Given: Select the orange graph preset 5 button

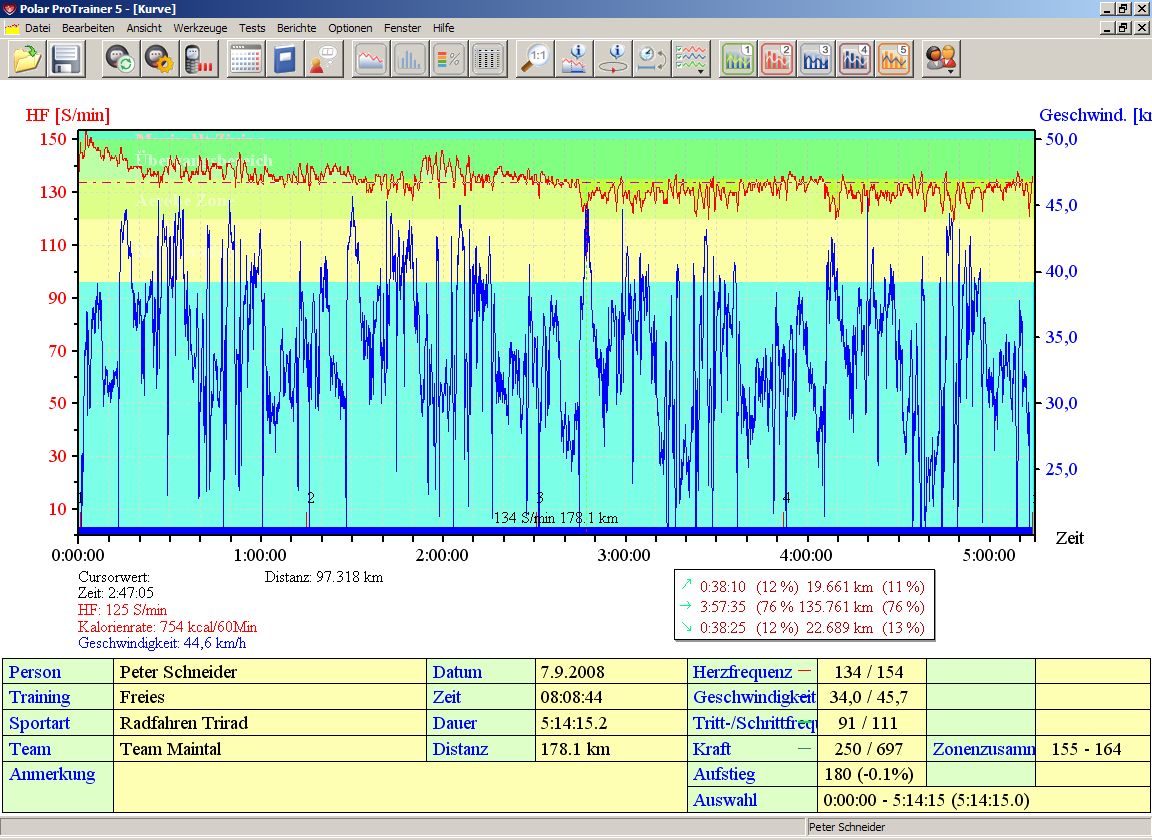Looking at the screenshot, I should coord(895,59).
